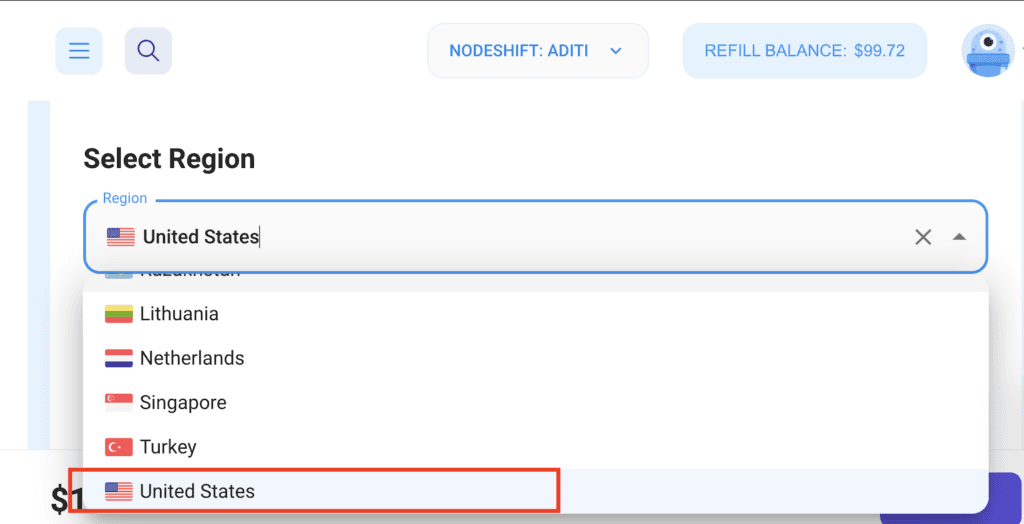This screenshot has width=1024, height=524.
Task: Open the hamburger navigation menu
Action: 79,51
